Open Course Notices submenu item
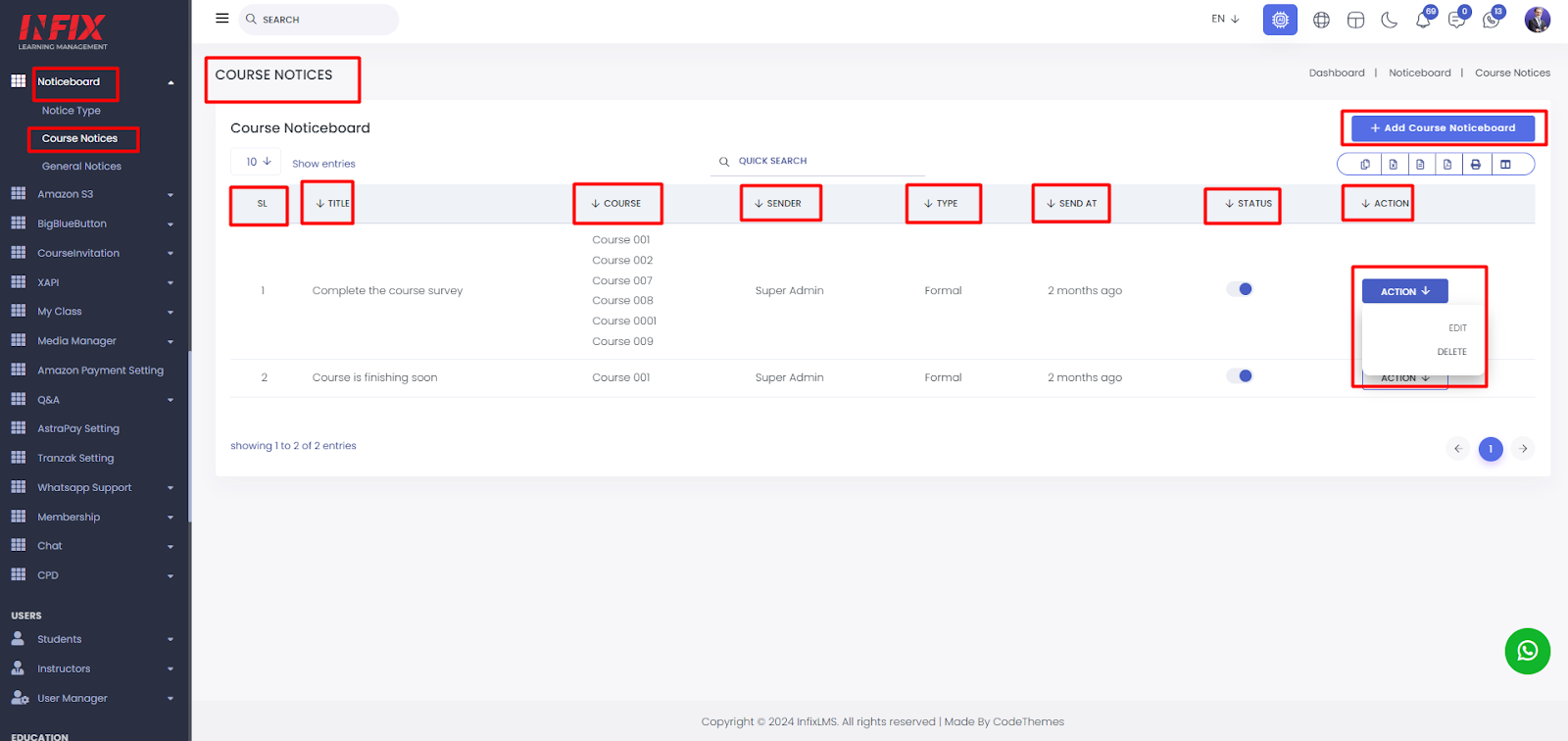Image resolution: width=1568 pixels, height=741 pixels. point(79,138)
